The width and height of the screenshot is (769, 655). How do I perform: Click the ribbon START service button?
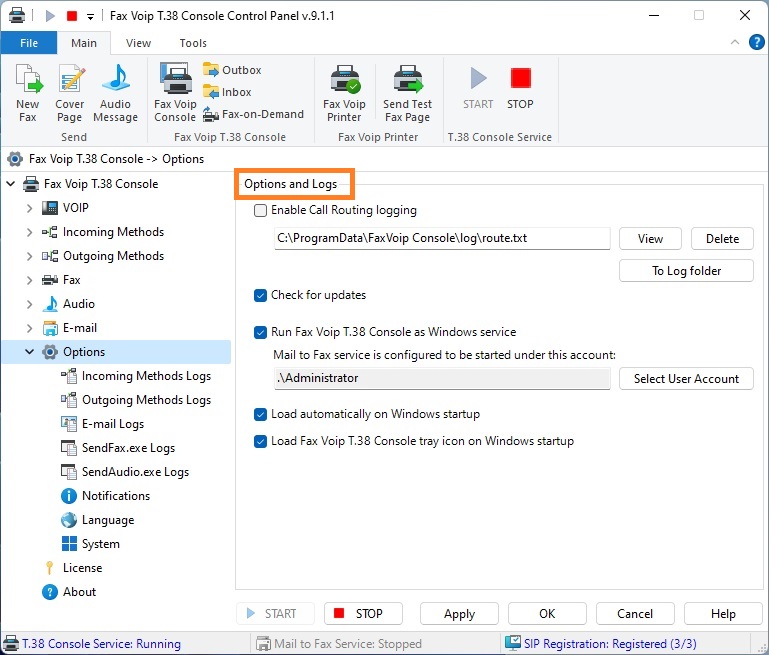pos(478,88)
